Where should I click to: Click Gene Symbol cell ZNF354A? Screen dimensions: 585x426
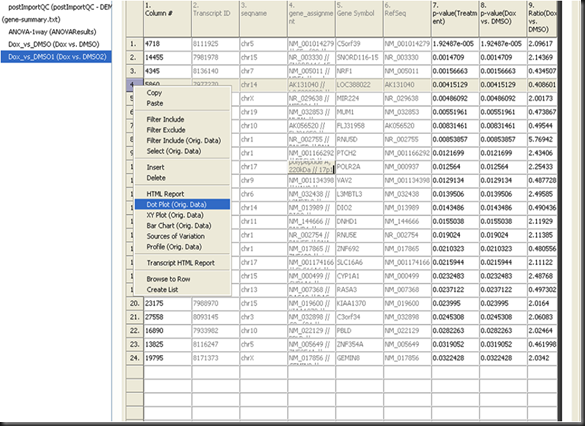point(359,344)
